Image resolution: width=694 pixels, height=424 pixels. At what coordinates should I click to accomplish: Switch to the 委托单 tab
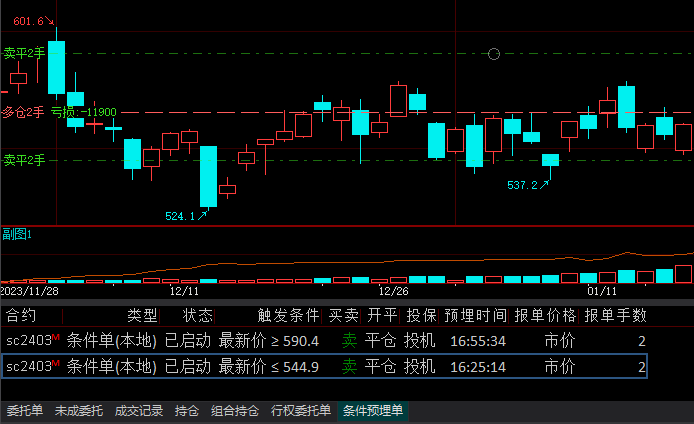23,411
